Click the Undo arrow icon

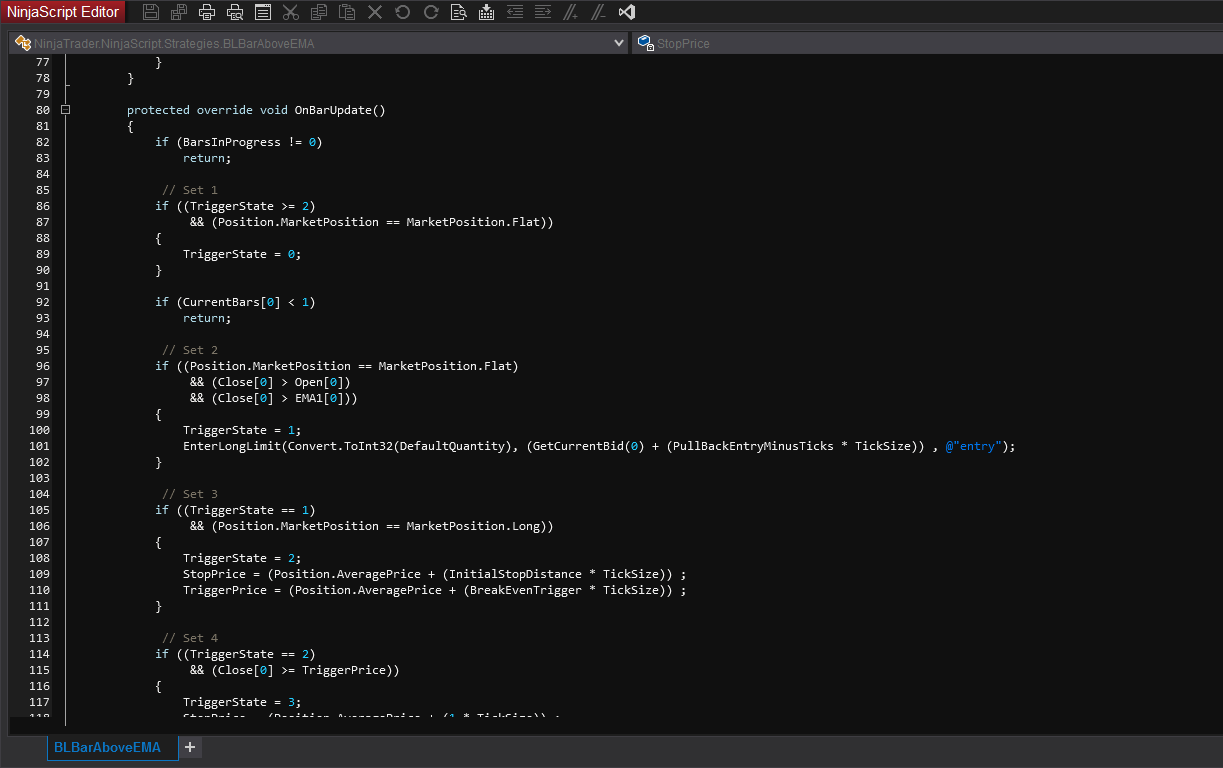pos(403,12)
